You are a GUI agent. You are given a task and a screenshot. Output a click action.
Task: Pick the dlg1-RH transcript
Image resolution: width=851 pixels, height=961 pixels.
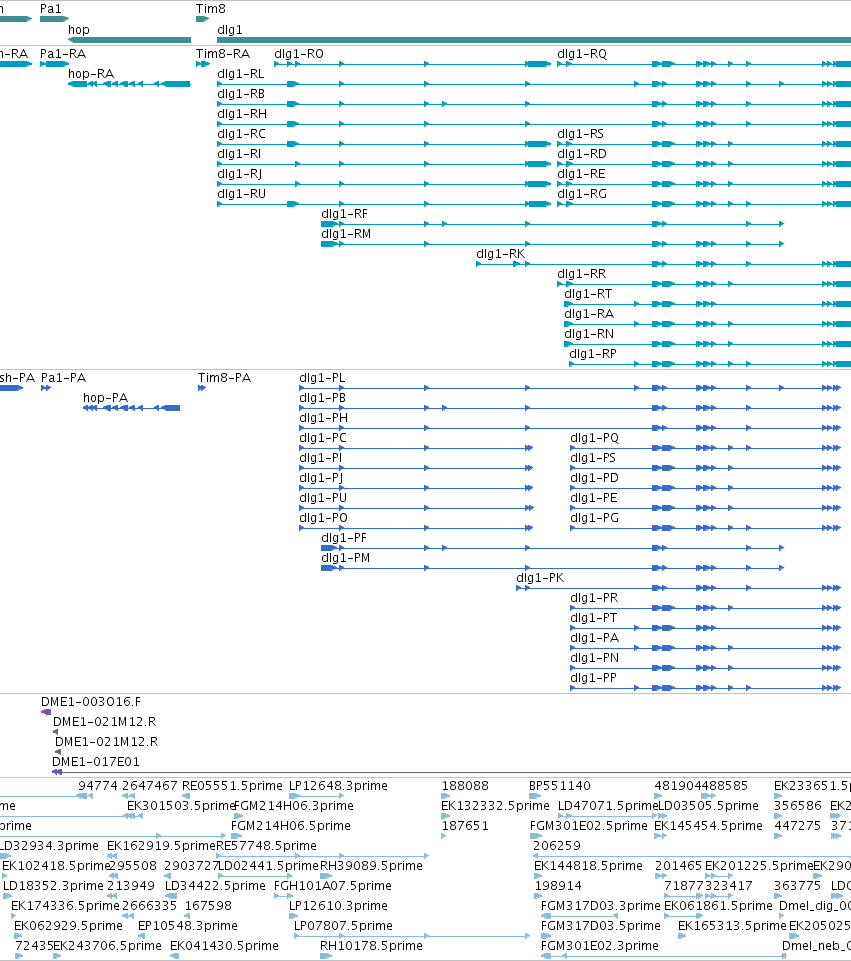pyautogui.click(x=534, y=124)
